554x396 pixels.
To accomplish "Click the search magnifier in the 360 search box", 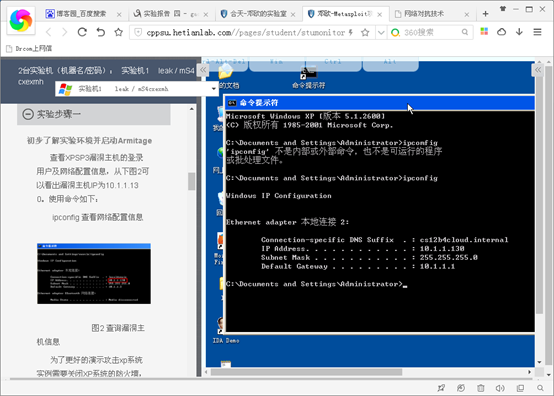I will [465, 32].
